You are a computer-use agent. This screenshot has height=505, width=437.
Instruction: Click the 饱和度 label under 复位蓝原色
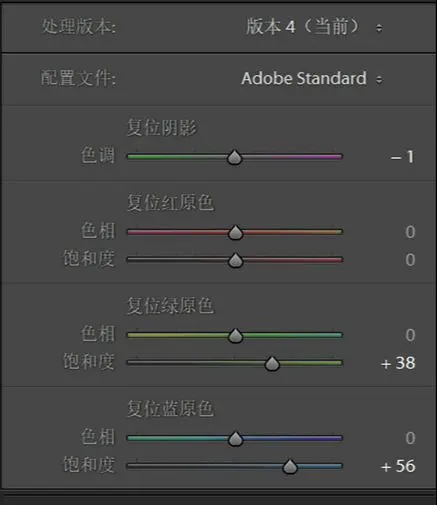point(89,465)
